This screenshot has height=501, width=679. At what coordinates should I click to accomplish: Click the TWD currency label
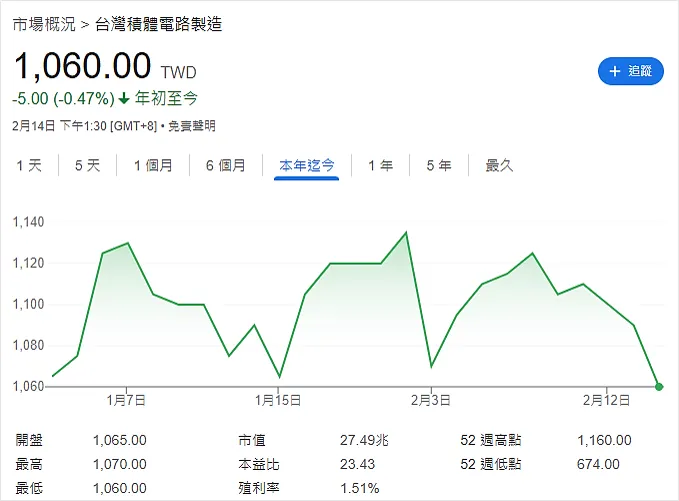tap(178, 72)
